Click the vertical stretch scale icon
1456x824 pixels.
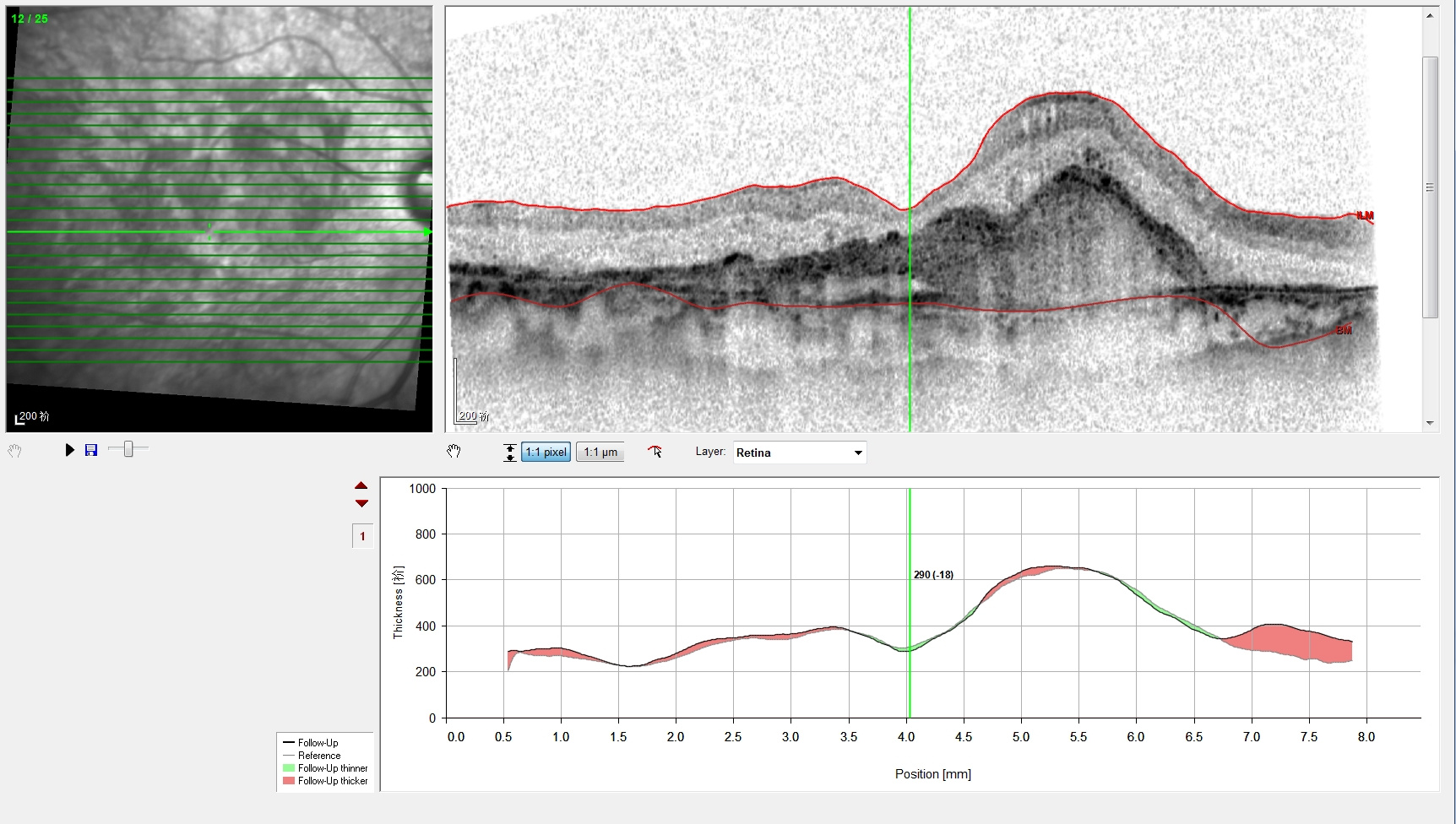(x=510, y=453)
